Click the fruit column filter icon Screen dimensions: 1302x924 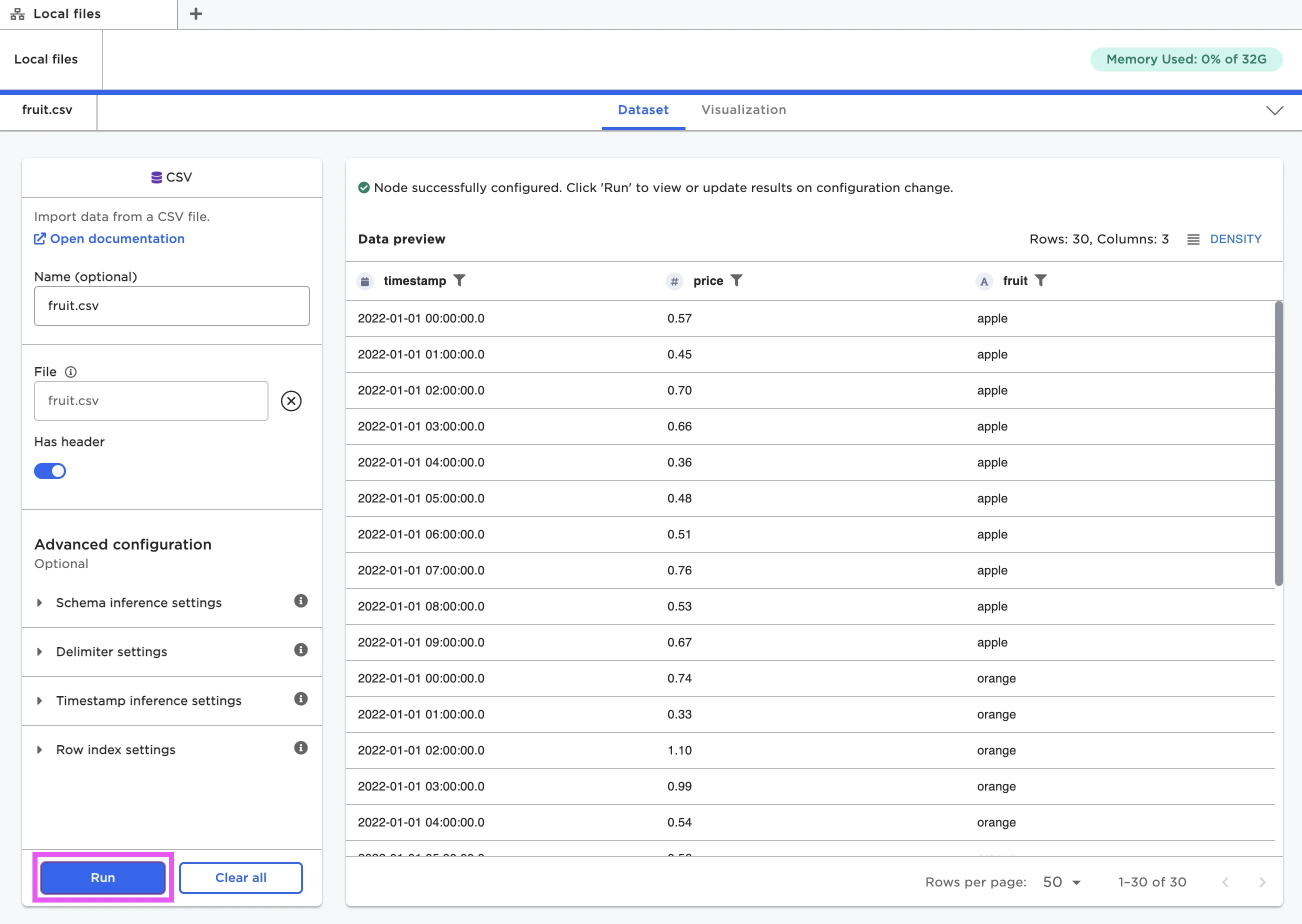point(1040,280)
